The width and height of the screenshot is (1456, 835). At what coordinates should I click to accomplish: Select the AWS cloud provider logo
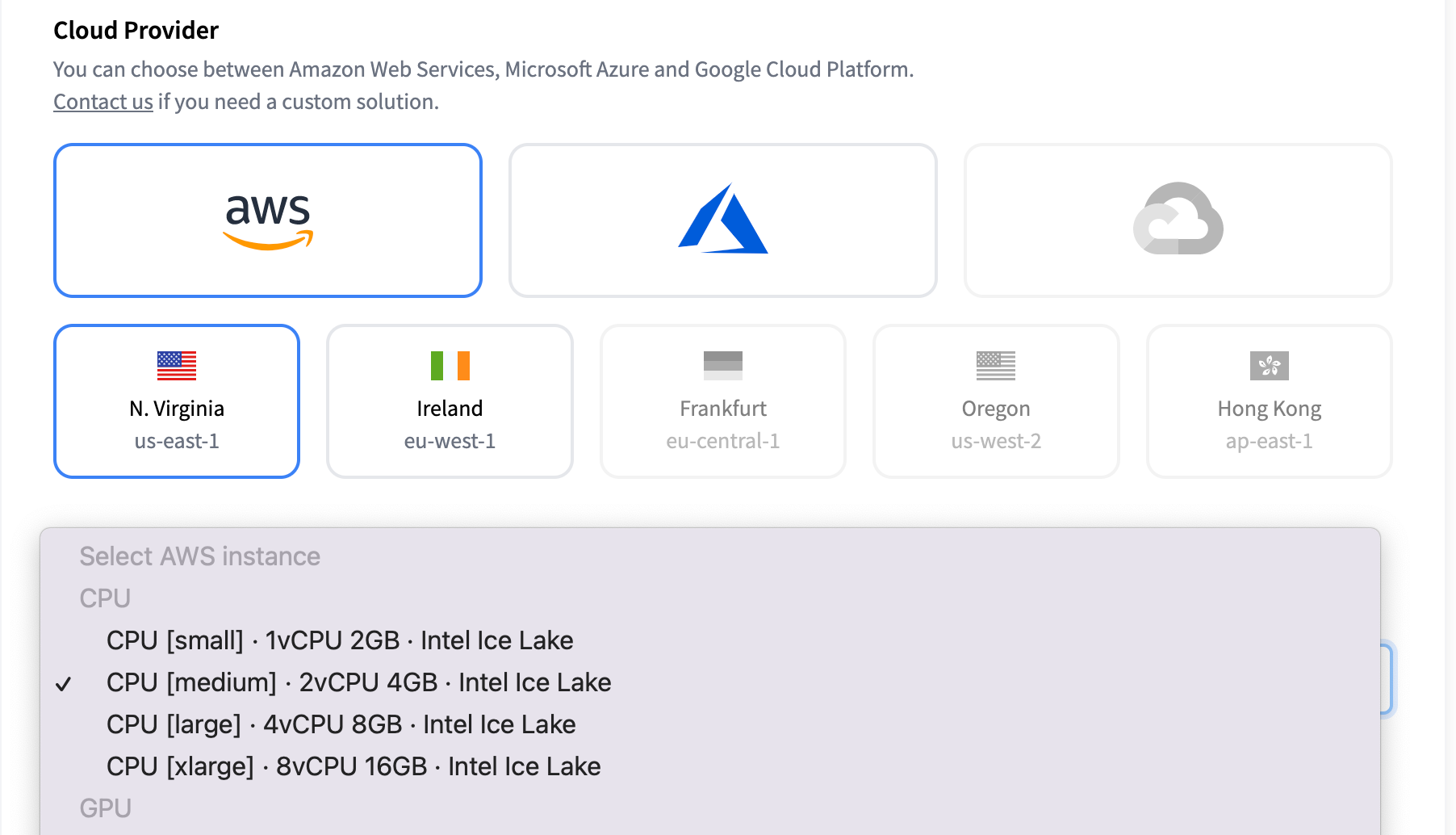tap(267, 220)
